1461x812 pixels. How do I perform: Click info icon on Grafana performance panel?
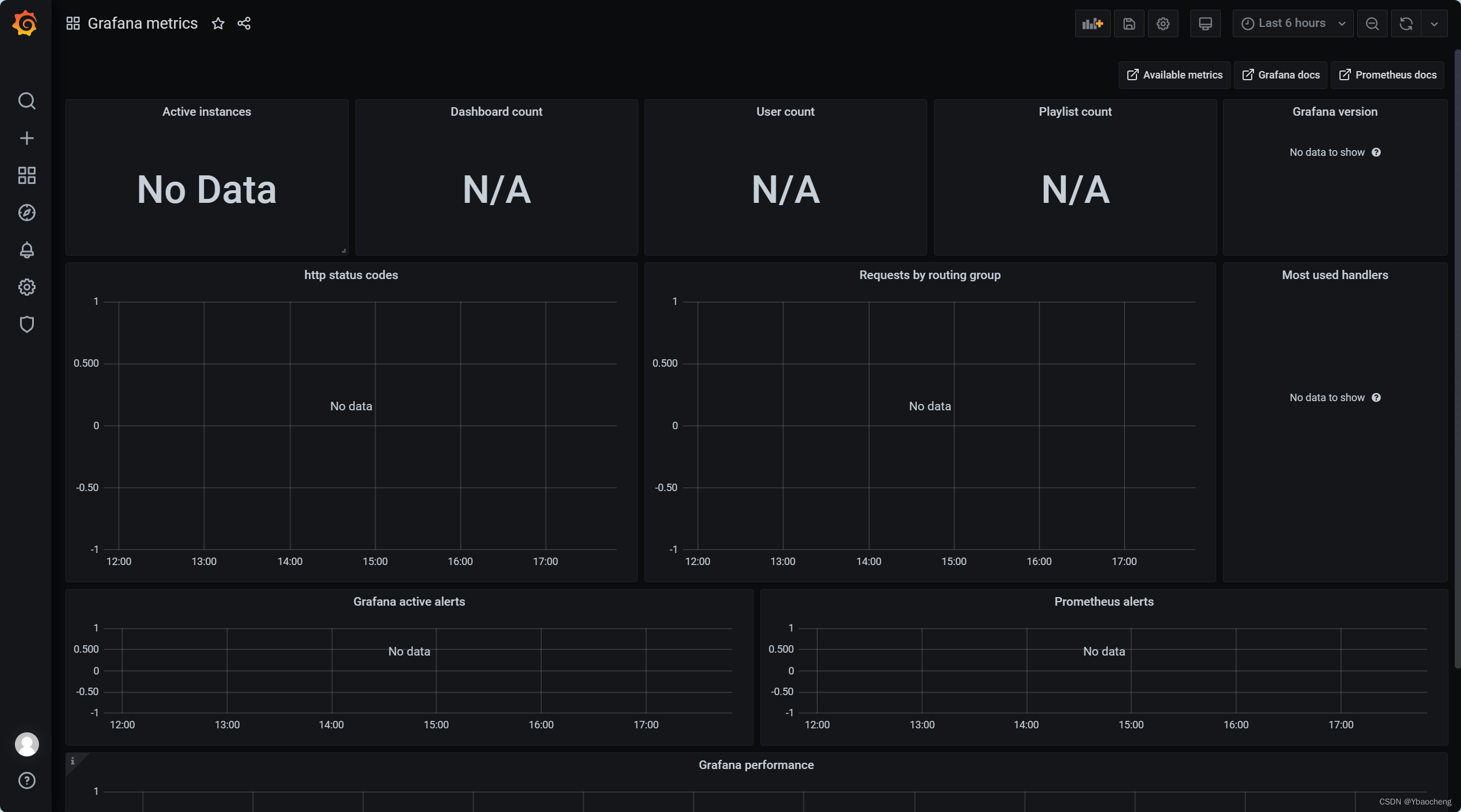pyautogui.click(x=73, y=761)
